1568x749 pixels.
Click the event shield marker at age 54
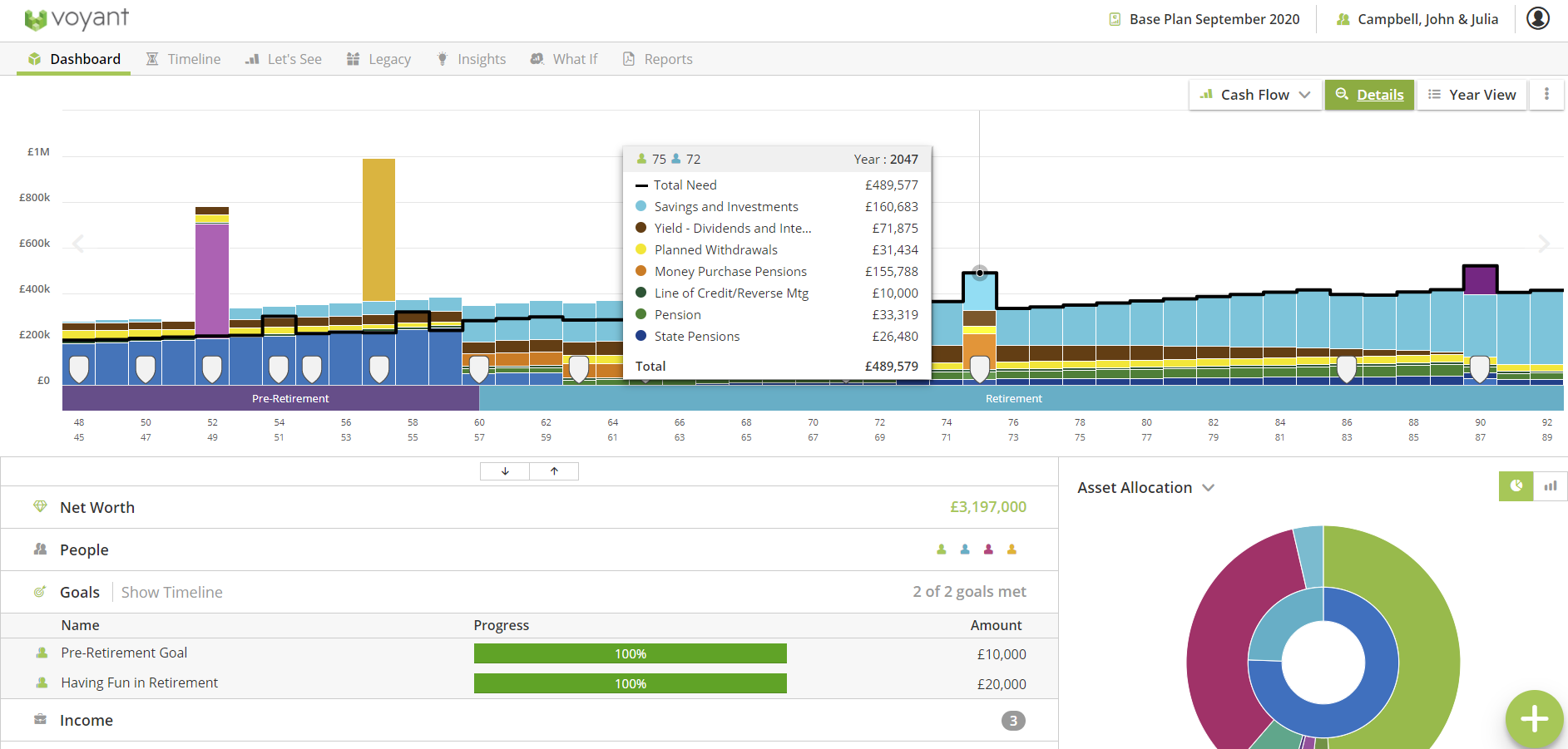(x=279, y=368)
